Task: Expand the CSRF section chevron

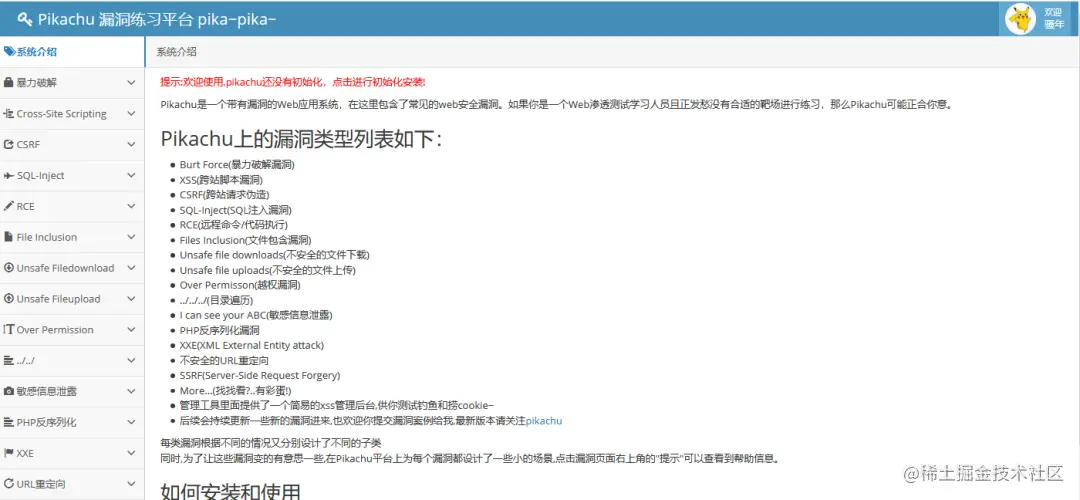Action: pos(132,145)
